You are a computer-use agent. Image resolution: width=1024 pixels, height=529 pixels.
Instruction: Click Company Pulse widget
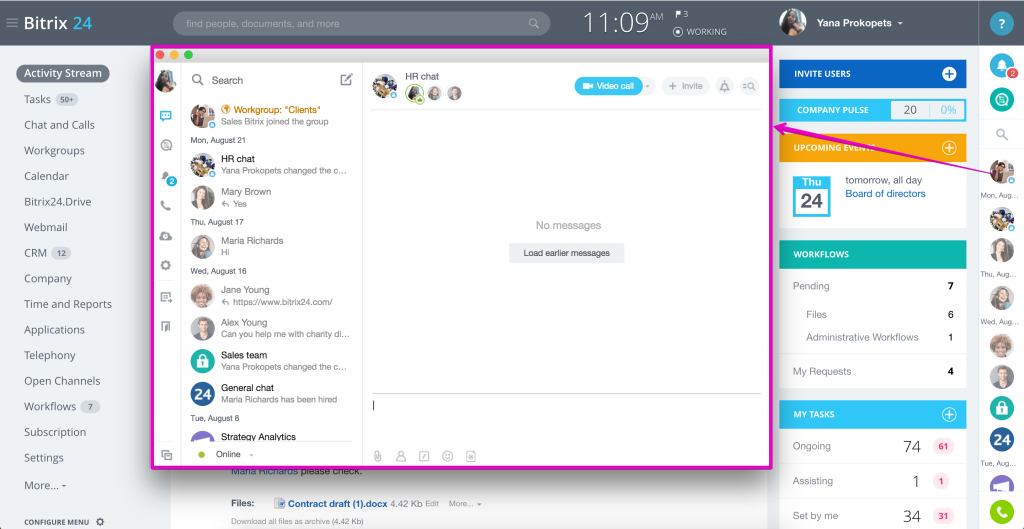point(872,110)
